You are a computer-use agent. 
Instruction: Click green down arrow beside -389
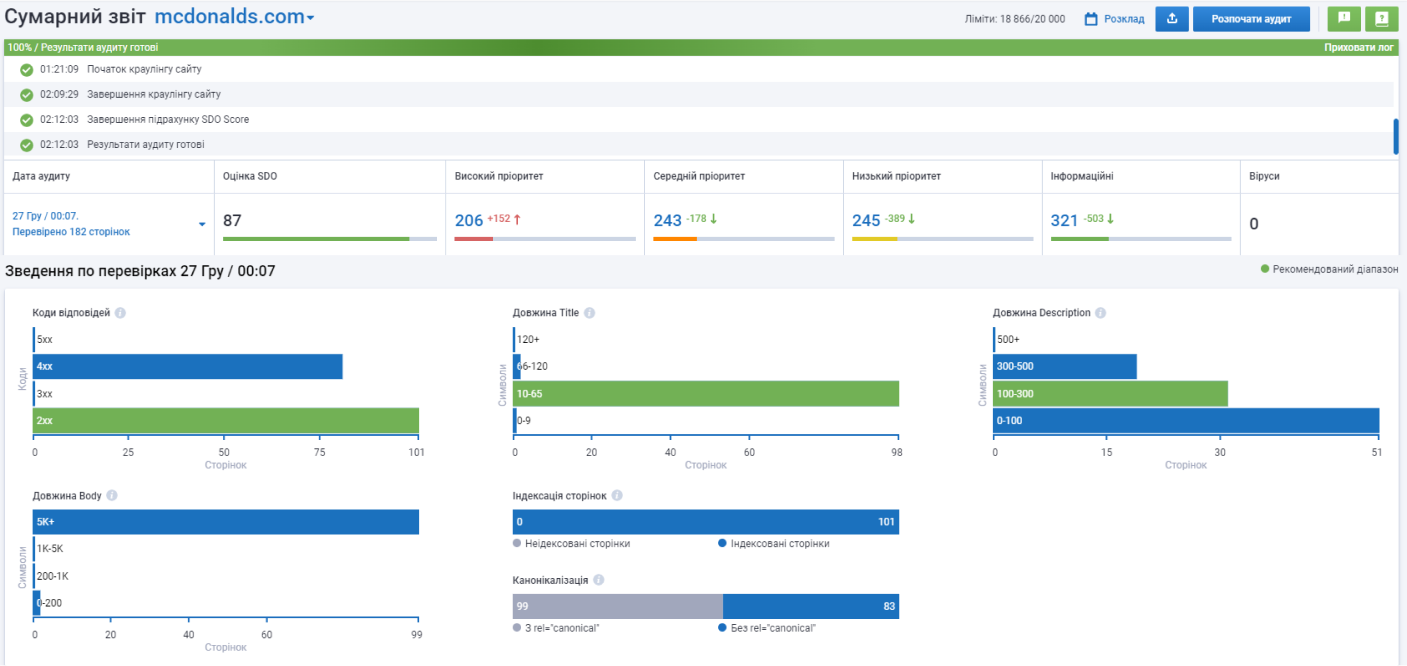(x=911, y=219)
